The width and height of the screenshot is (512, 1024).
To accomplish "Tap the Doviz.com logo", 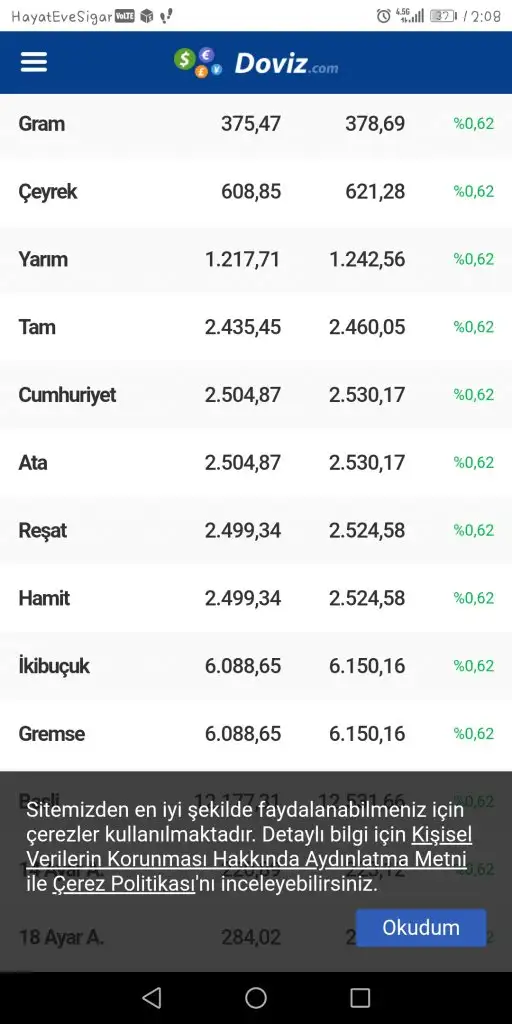I will tap(256, 63).
